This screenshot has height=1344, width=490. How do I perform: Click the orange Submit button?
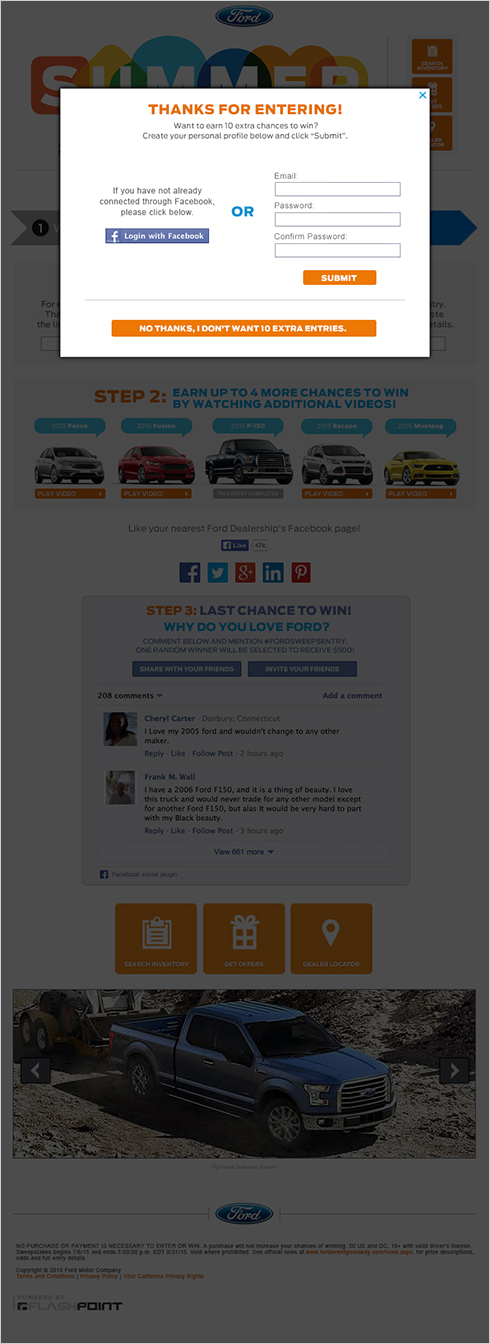tap(340, 278)
